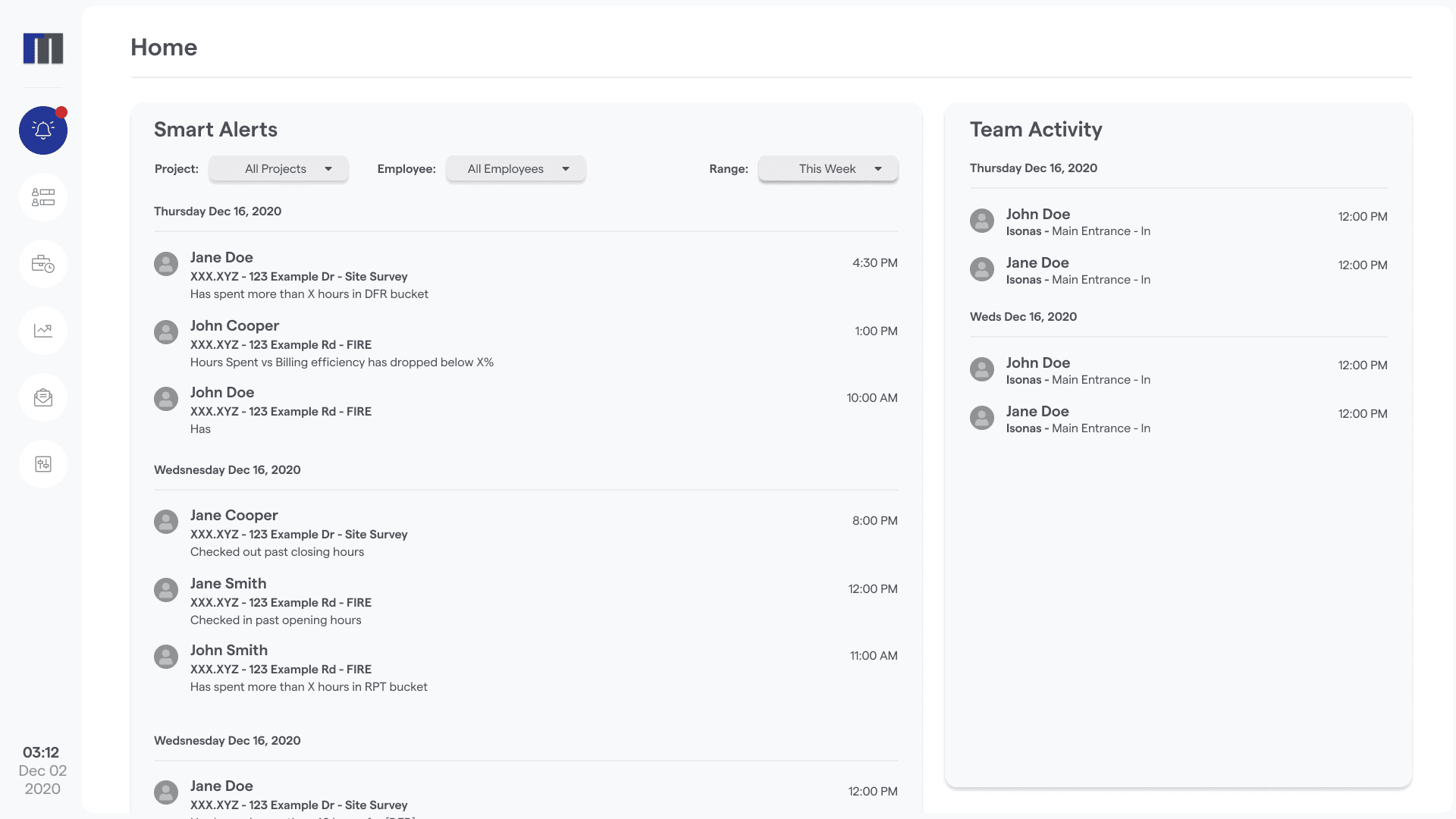Expand the All Employees dropdown filter
The height and width of the screenshot is (819, 1456).
(516, 168)
